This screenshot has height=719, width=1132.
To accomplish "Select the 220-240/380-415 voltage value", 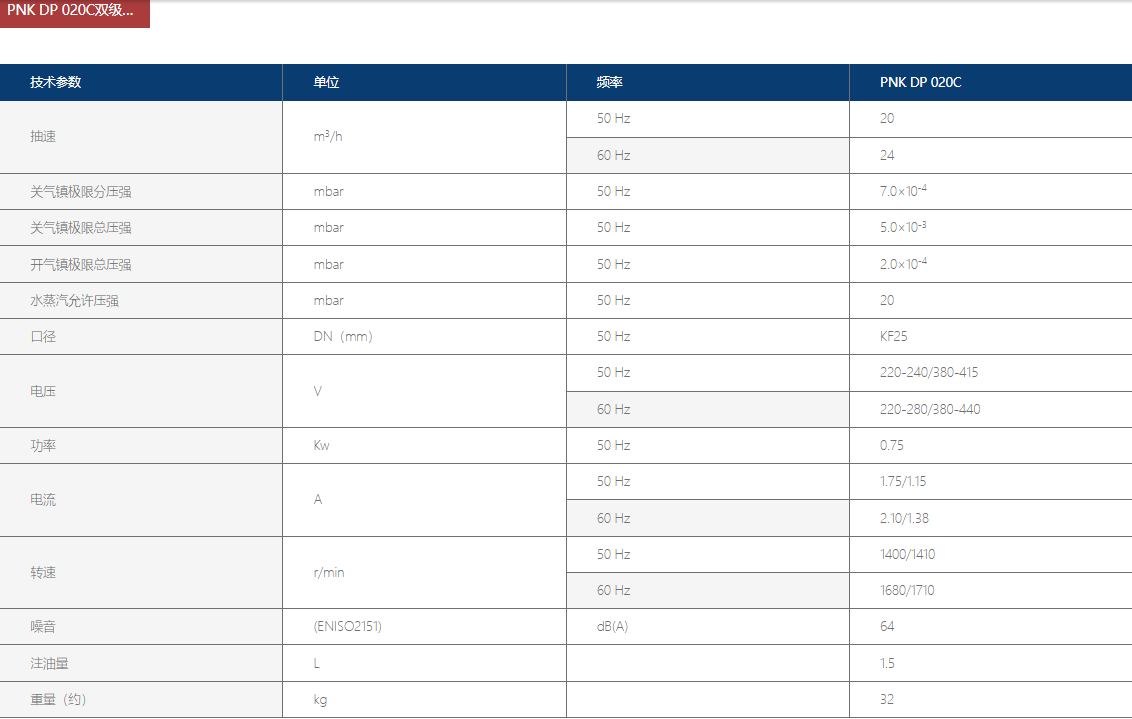I will click(929, 373).
